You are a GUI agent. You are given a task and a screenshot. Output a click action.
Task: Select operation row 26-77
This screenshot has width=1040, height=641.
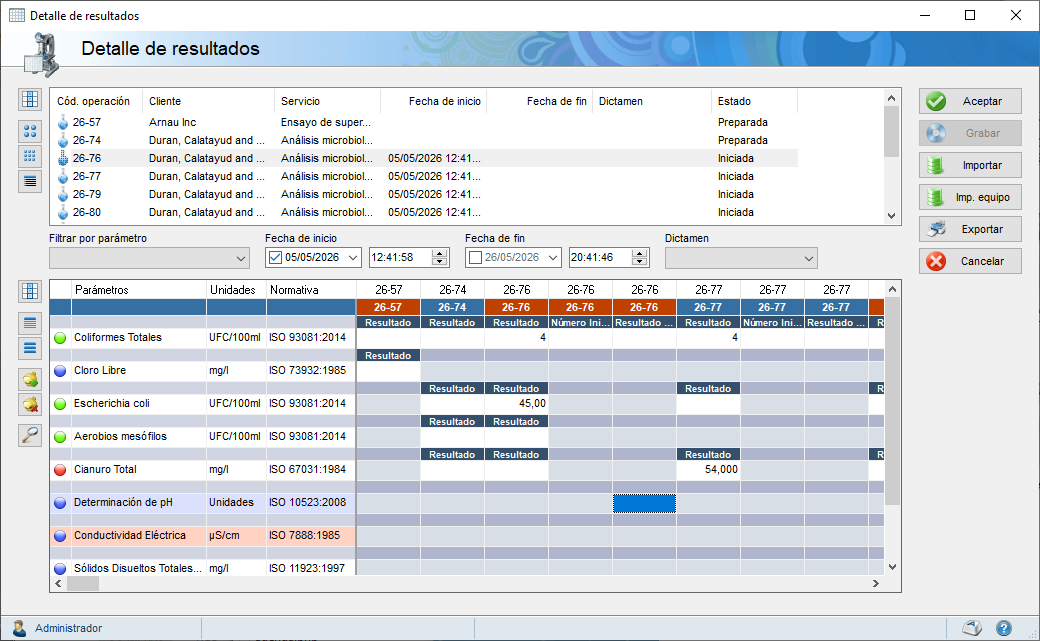424,177
